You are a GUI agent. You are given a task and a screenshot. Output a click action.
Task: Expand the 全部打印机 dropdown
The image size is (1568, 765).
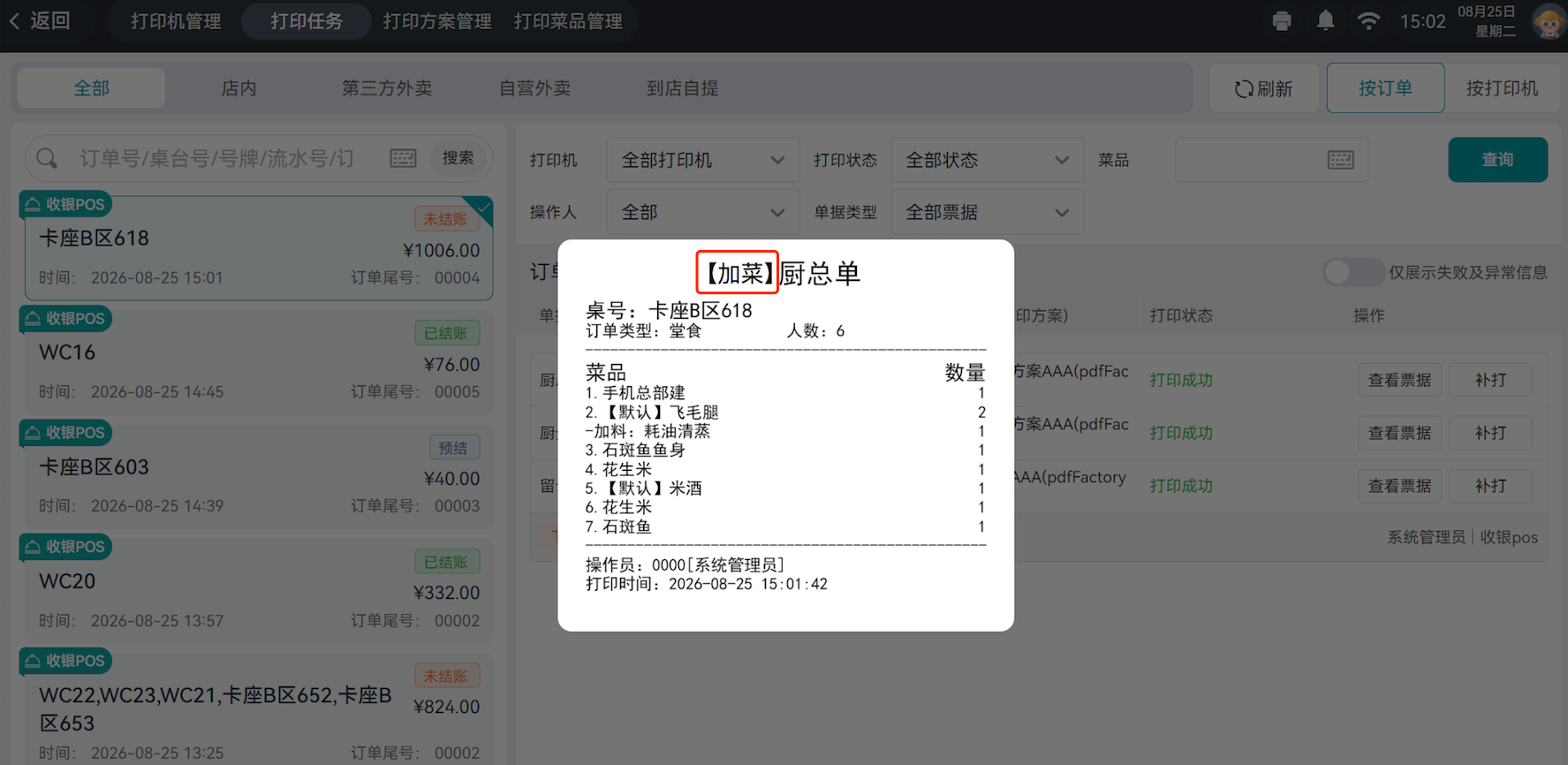[x=703, y=160]
